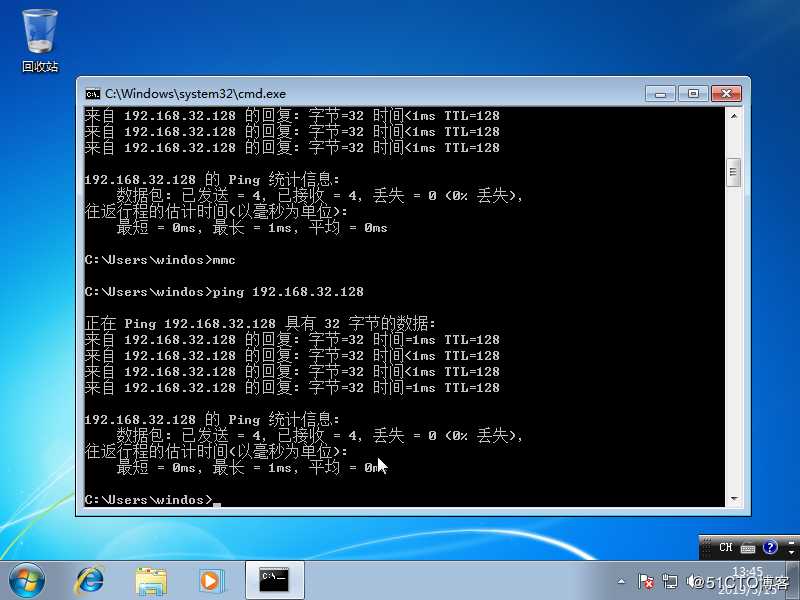Click the 'ping 192.168.32.128' command line
The width and height of the screenshot is (800, 600).
point(288,292)
